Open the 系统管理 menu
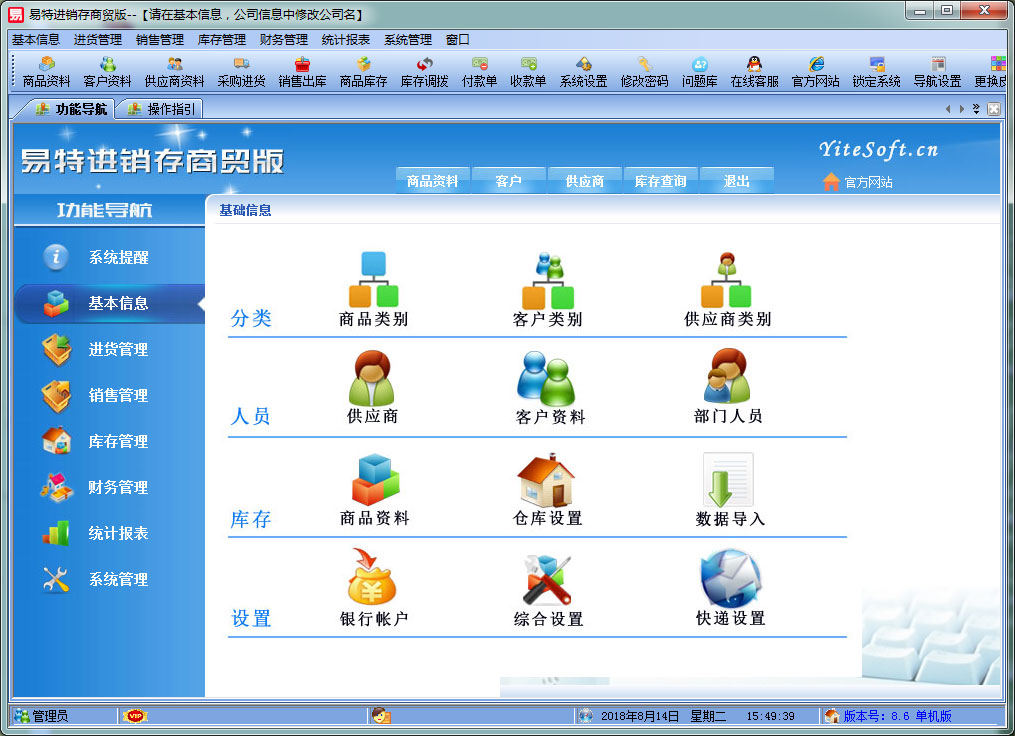1015x736 pixels. pos(408,39)
